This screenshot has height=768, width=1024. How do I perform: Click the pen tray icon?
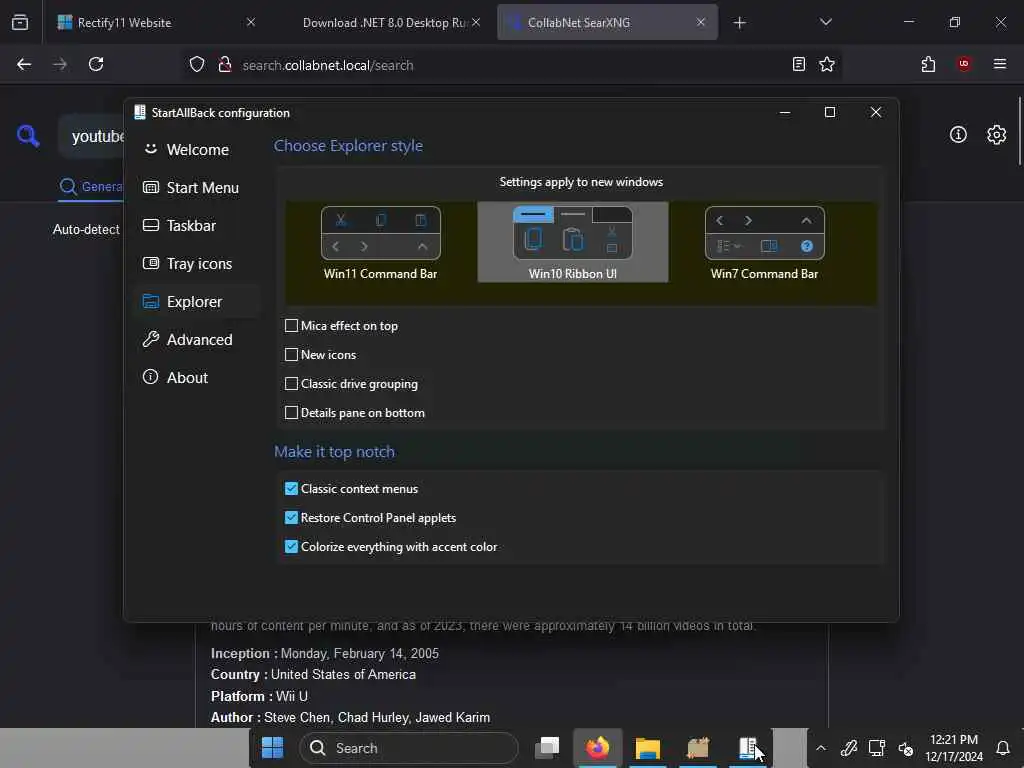coord(849,748)
